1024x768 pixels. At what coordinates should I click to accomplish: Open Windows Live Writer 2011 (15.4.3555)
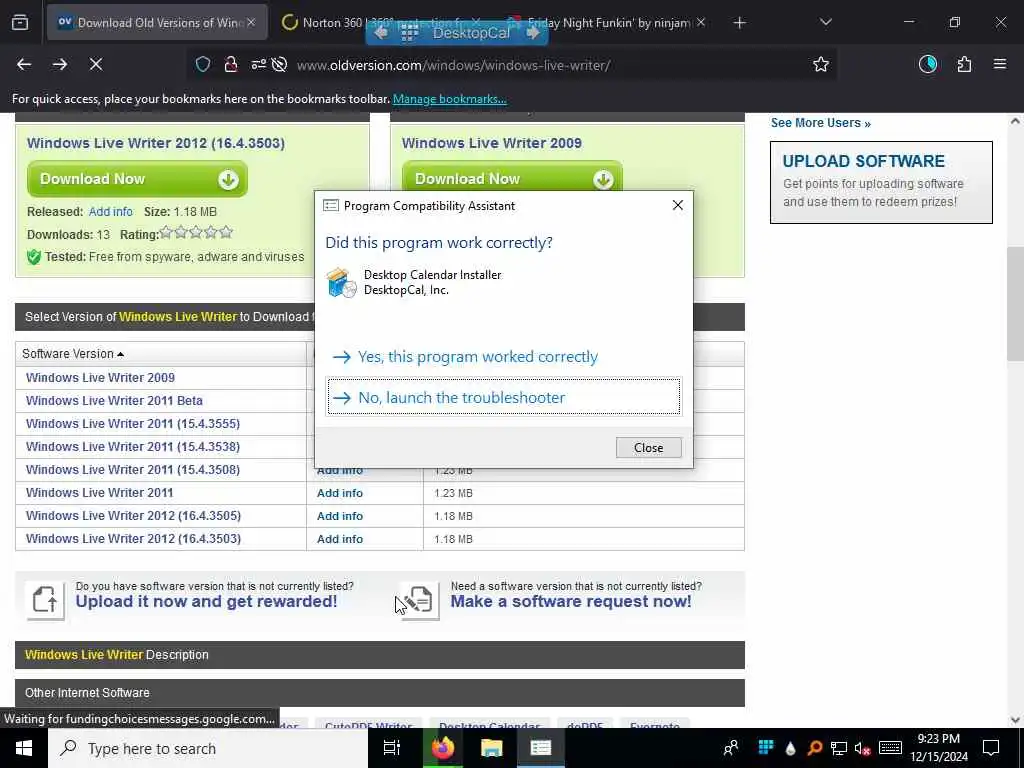click(x=133, y=423)
